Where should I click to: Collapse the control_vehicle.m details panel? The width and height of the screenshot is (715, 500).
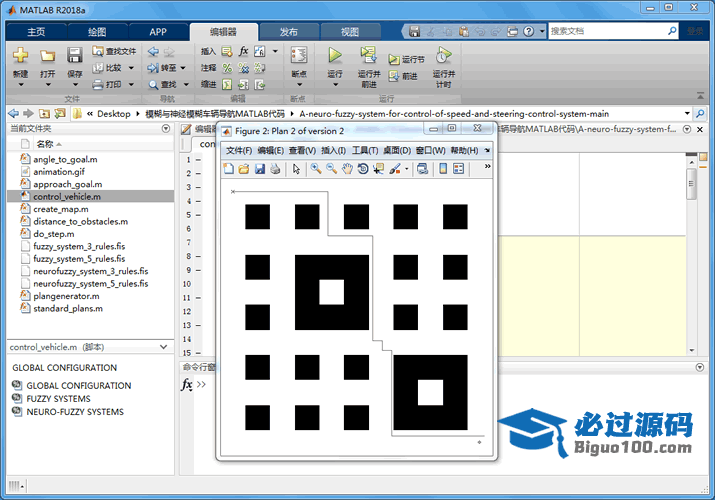coord(163,347)
